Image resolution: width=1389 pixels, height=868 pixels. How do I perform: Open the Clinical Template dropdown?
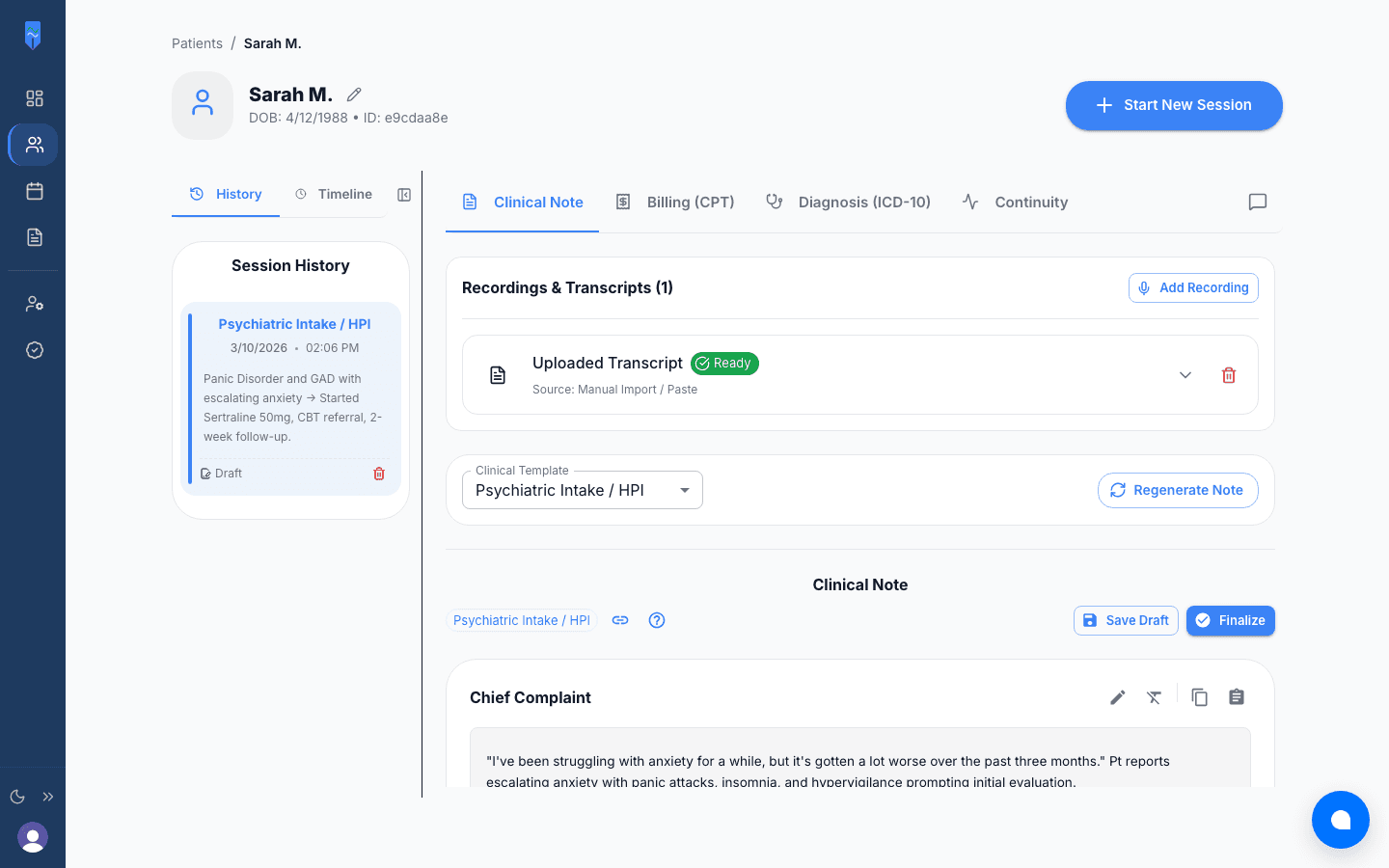583,490
